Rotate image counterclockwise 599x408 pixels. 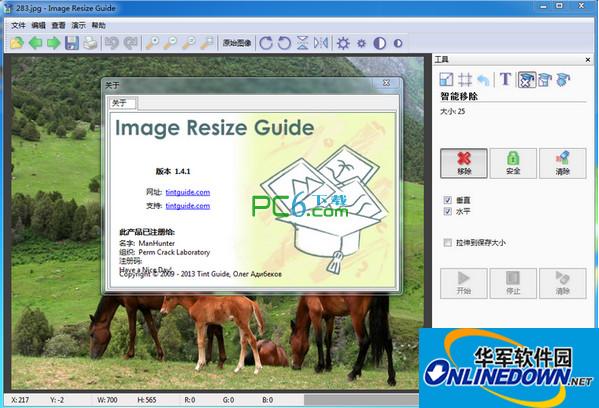pos(284,43)
